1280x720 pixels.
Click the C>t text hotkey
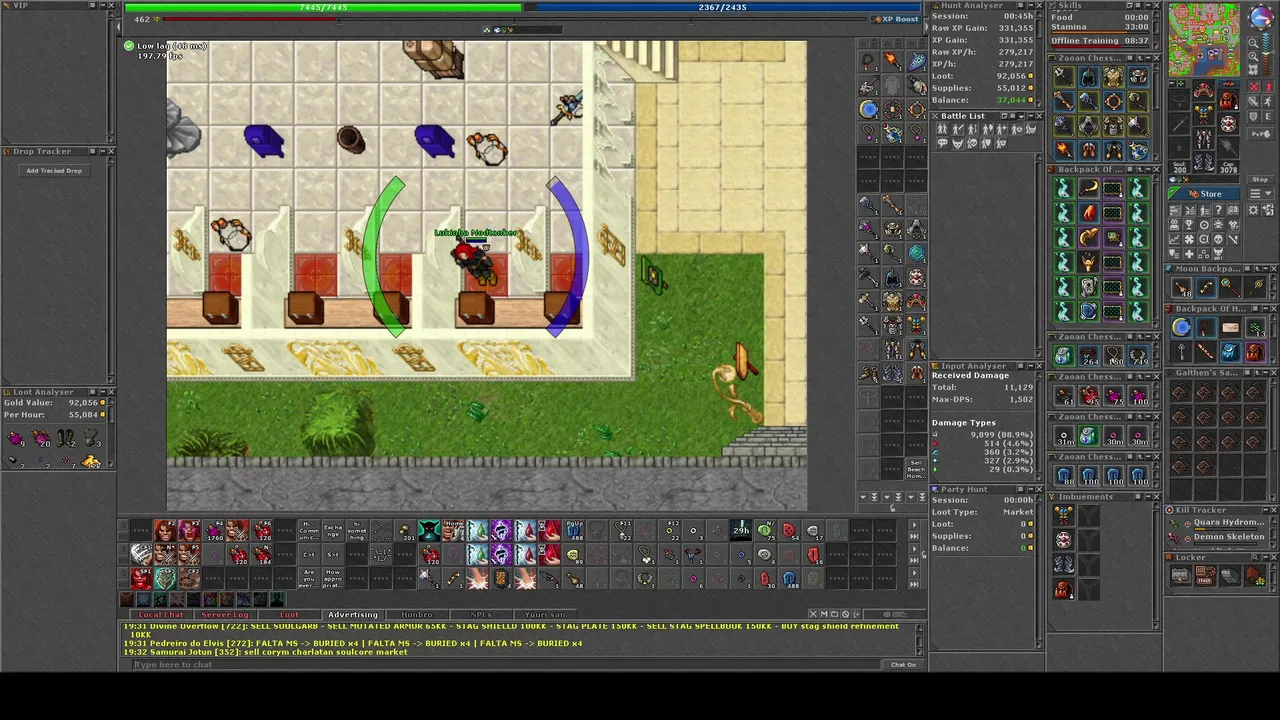coord(309,554)
